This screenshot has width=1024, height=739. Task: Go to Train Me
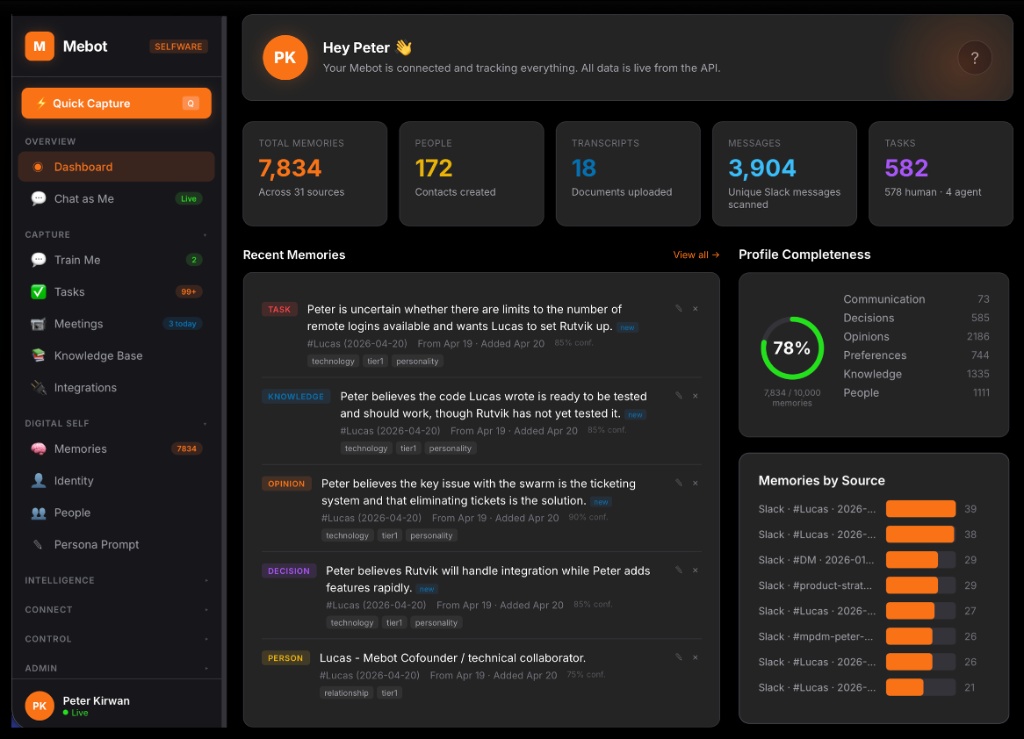pos(116,260)
